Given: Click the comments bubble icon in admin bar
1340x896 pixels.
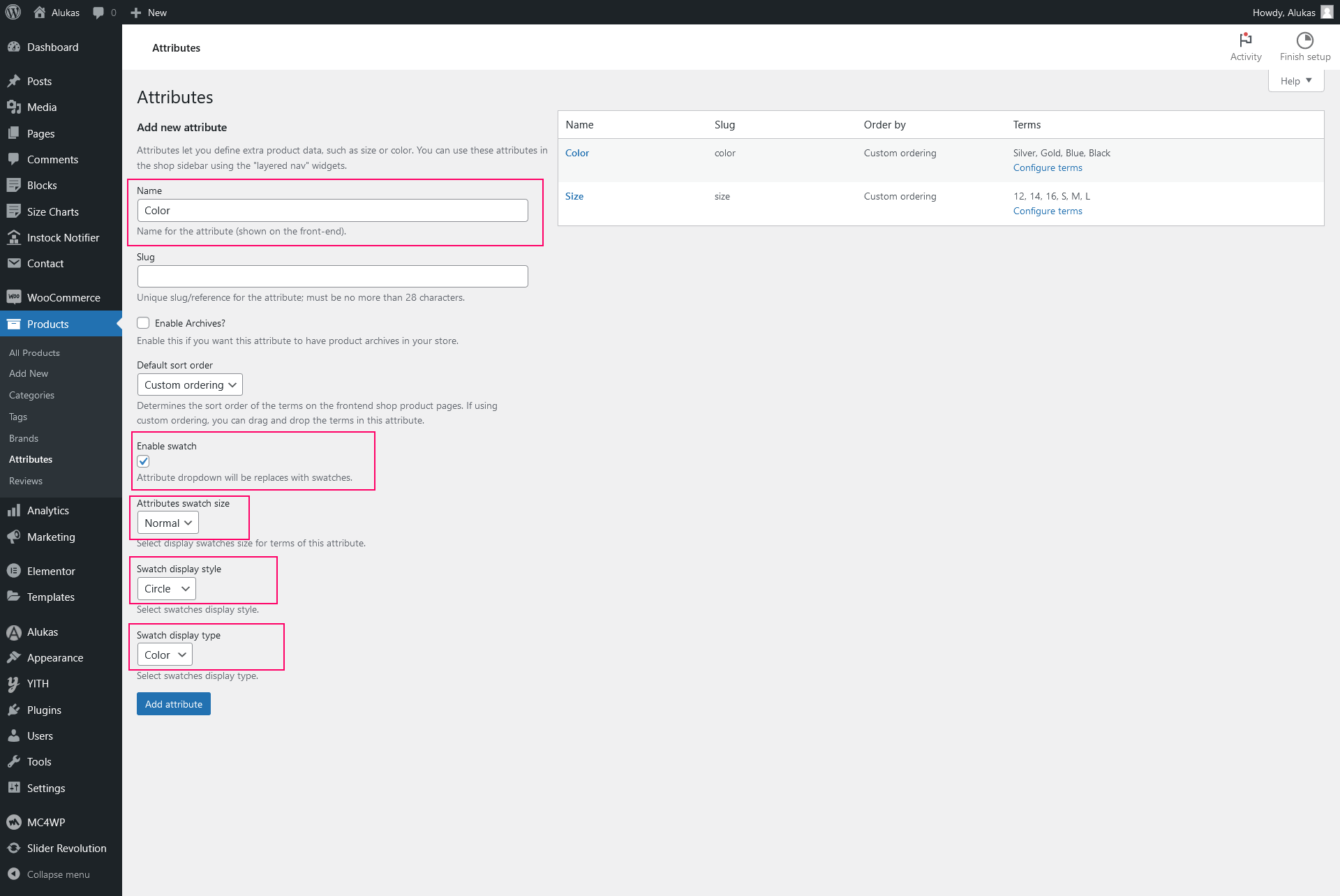Looking at the screenshot, I should pos(98,13).
